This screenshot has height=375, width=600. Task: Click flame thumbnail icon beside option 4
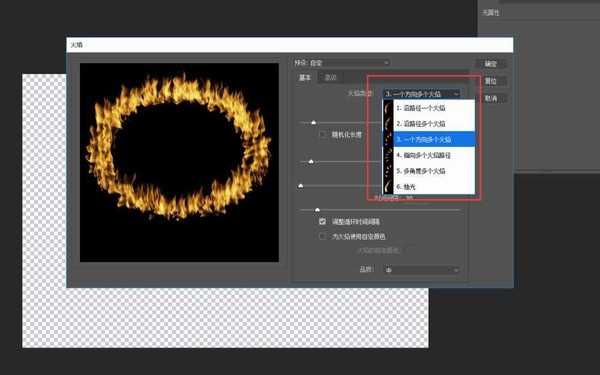click(x=388, y=155)
